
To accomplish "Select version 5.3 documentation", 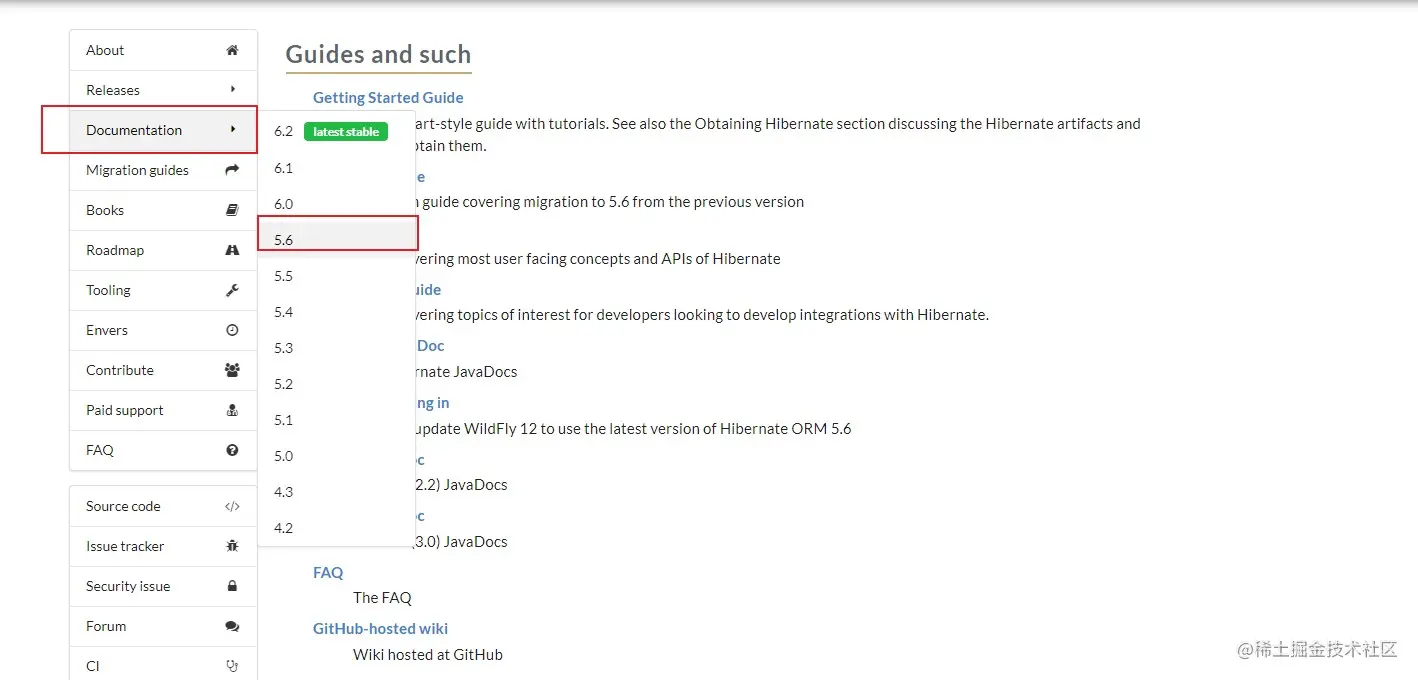I will 337,348.
